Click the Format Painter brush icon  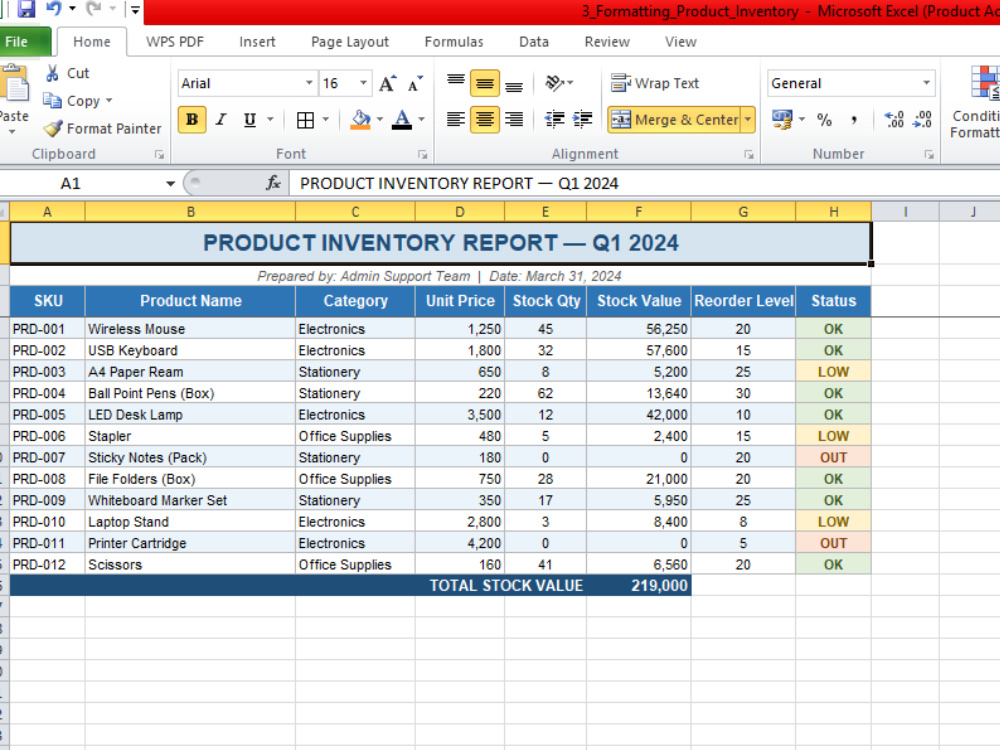pos(53,129)
